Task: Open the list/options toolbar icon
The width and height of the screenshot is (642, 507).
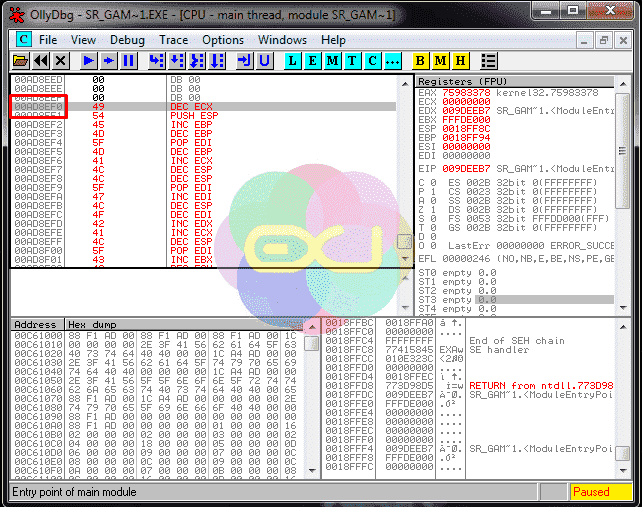Action: click(x=488, y=61)
